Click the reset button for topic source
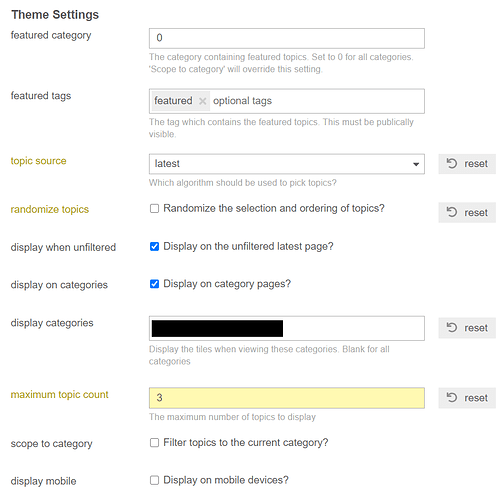This screenshot has height=500, width=503. click(x=467, y=164)
